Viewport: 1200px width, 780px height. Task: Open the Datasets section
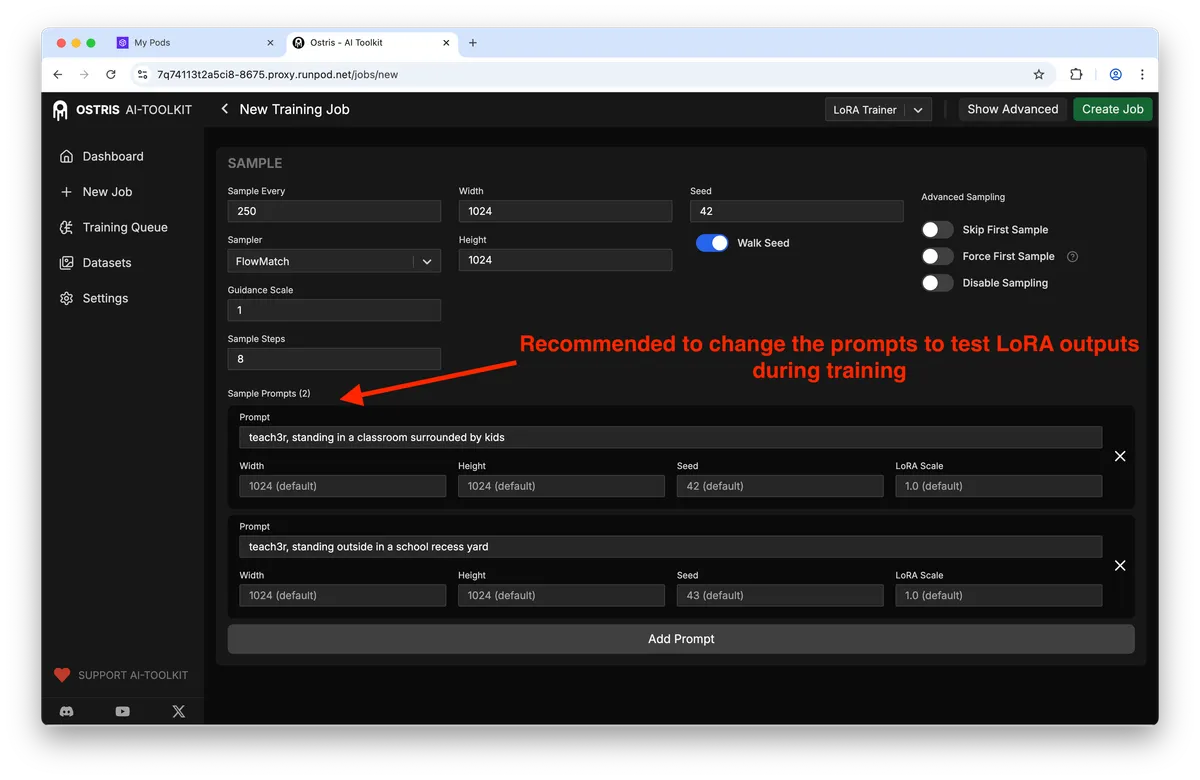tap(105, 262)
